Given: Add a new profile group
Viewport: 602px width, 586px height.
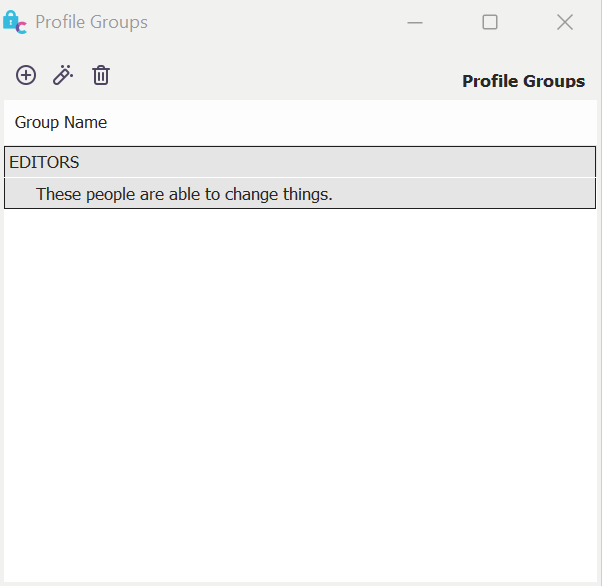Looking at the screenshot, I should (26, 75).
